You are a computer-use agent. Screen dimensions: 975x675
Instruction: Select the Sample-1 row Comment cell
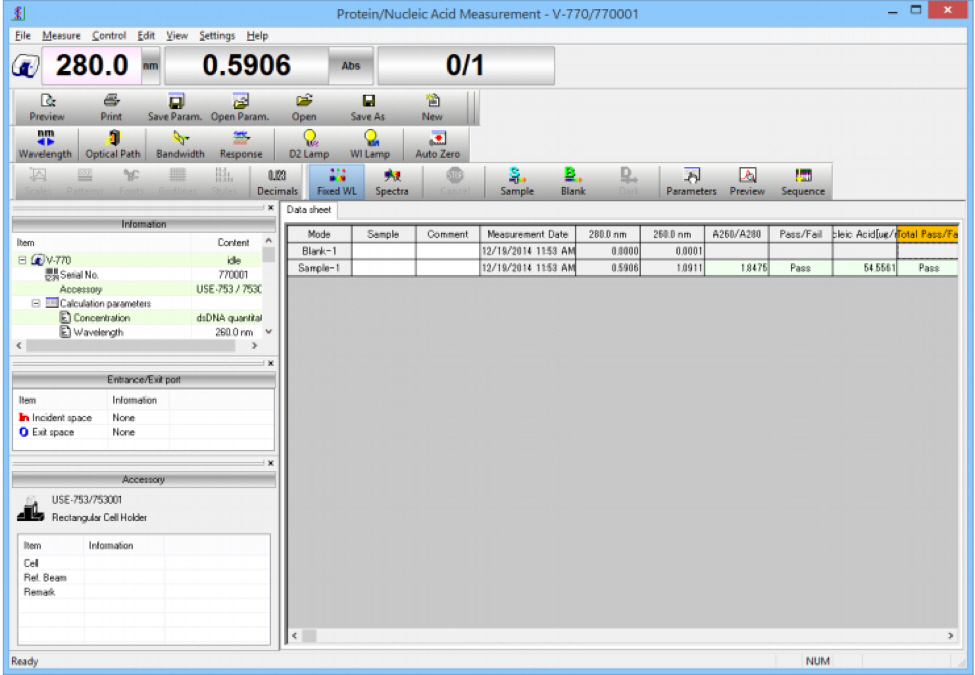pos(447,268)
